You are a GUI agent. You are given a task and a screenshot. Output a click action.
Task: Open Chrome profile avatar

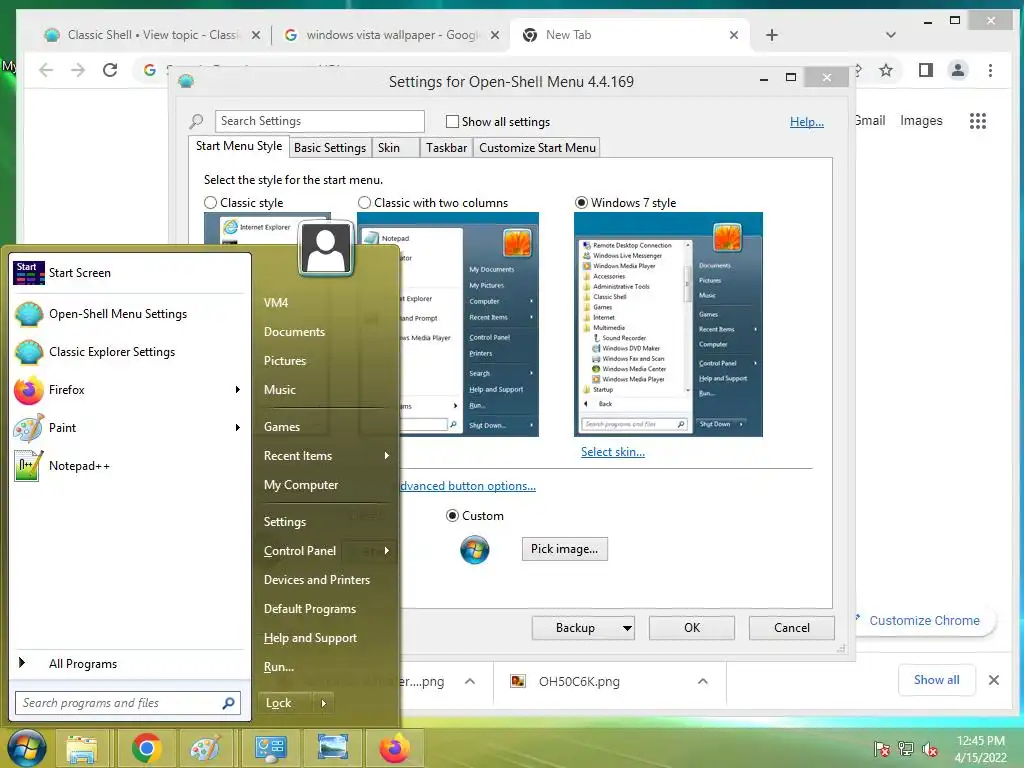click(958, 70)
